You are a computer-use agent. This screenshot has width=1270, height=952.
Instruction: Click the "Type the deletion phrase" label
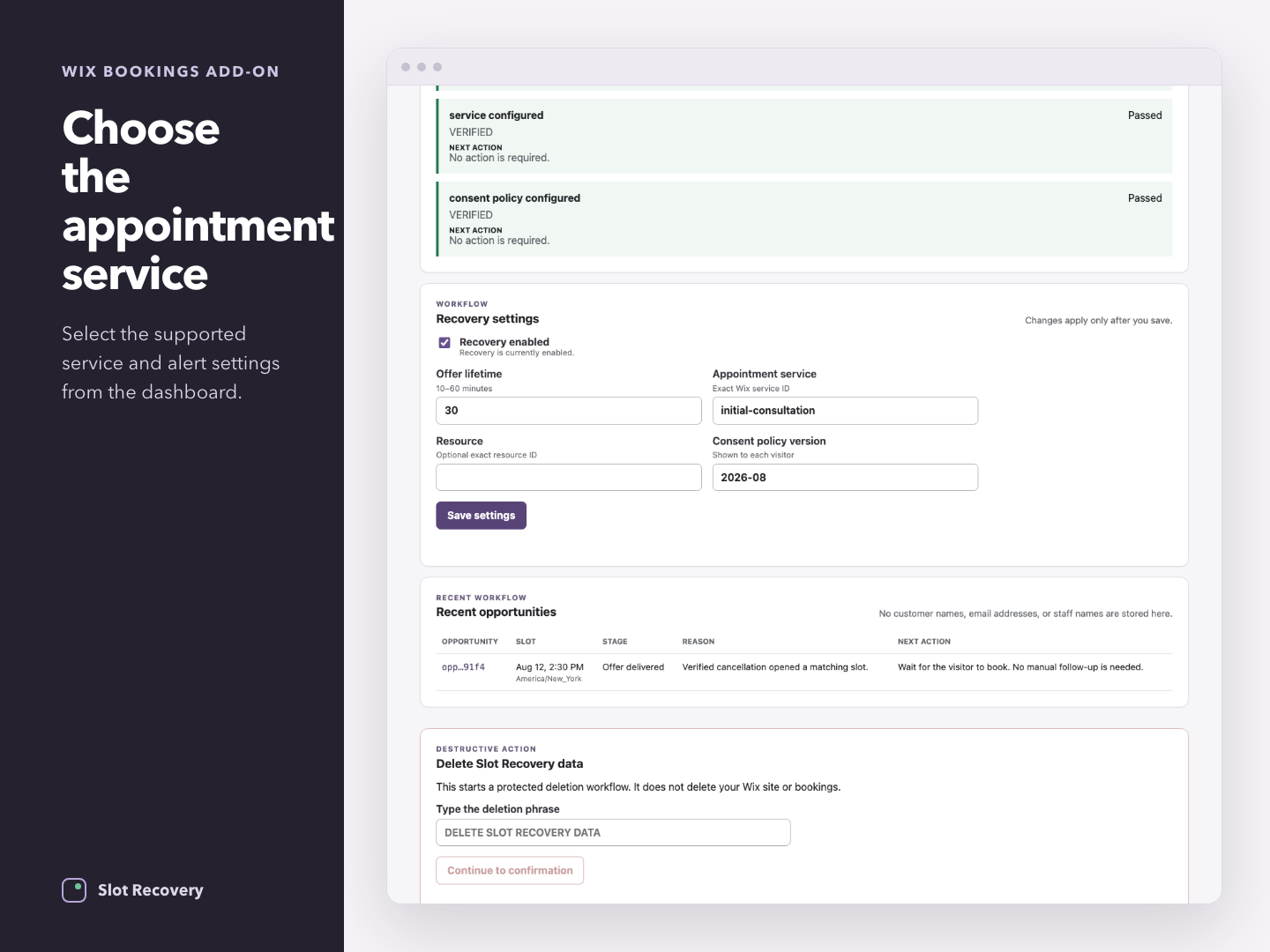click(x=497, y=809)
